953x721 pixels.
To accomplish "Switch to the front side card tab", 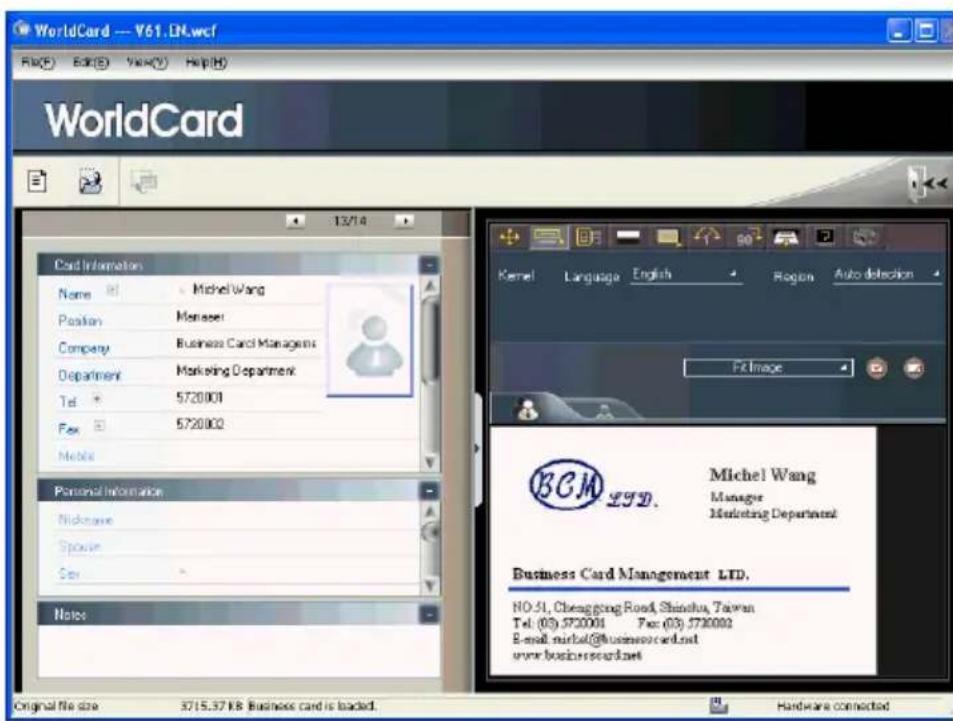I will (528, 409).
